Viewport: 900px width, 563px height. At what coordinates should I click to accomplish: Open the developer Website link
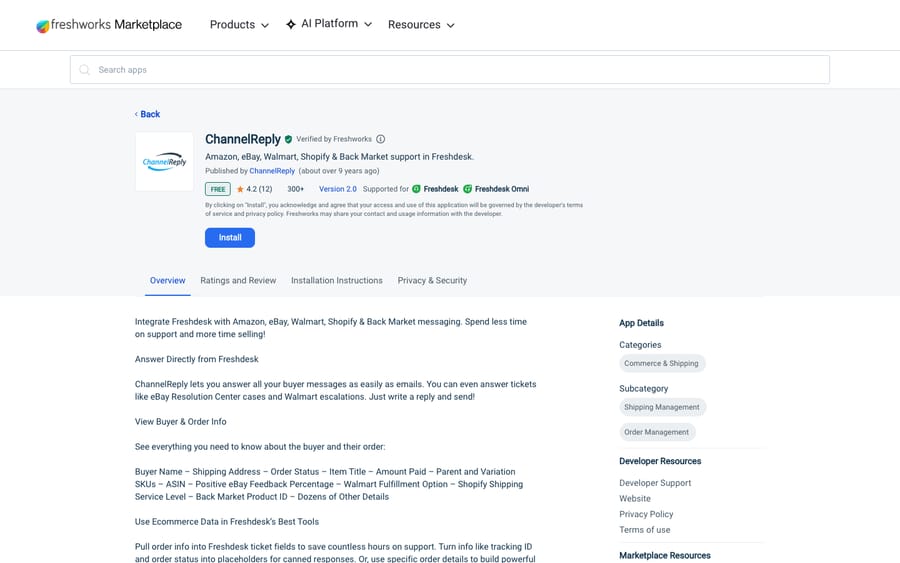(x=635, y=499)
